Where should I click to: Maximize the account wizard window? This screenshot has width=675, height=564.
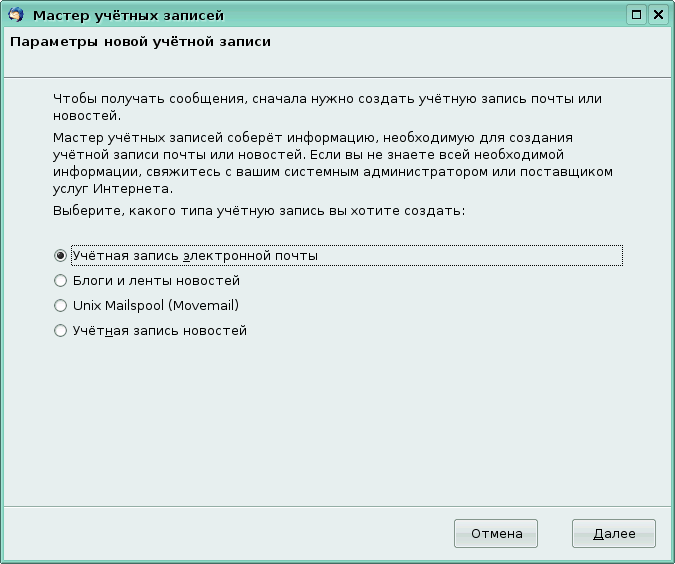(x=637, y=15)
